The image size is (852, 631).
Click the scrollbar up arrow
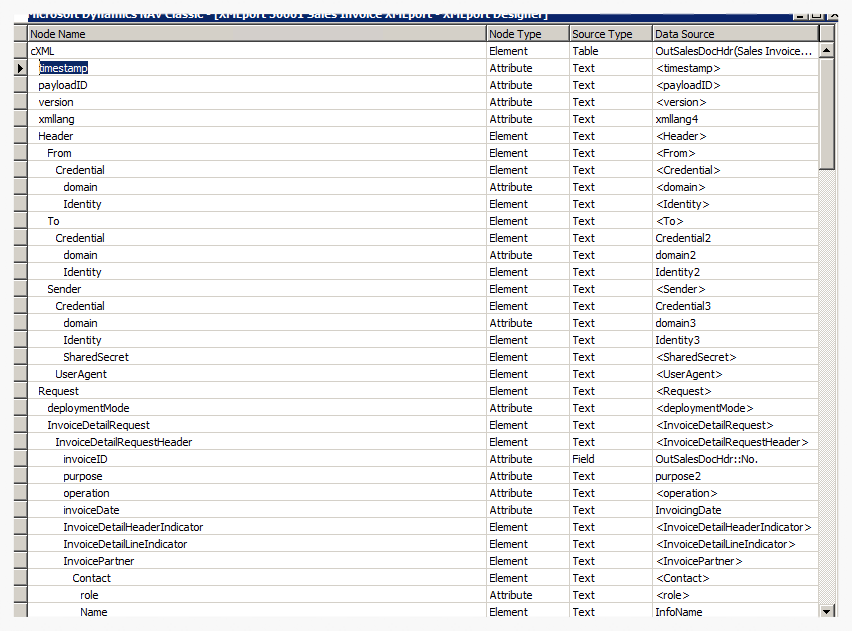[x=826, y=51]
